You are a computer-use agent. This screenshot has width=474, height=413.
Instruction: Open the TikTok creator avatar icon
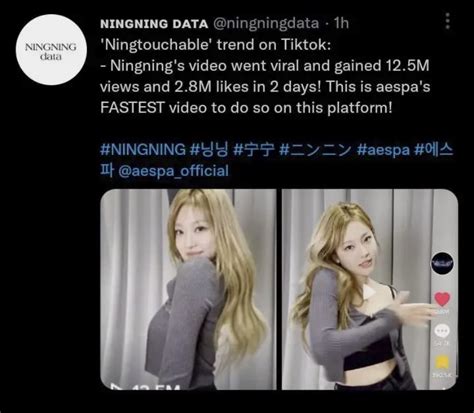(x=442, y=263)
